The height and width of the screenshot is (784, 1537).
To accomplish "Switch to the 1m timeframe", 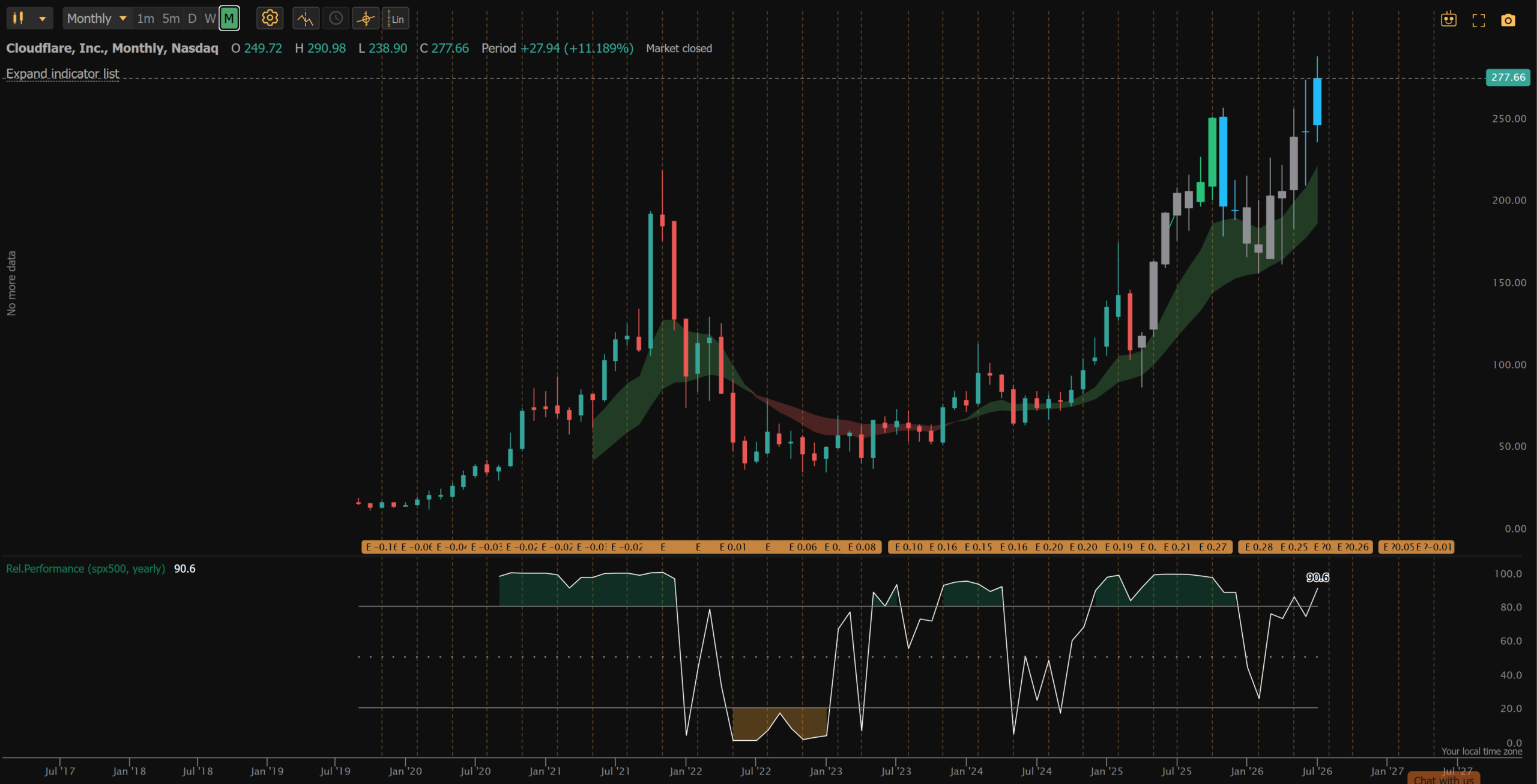I will pos(145,19).
